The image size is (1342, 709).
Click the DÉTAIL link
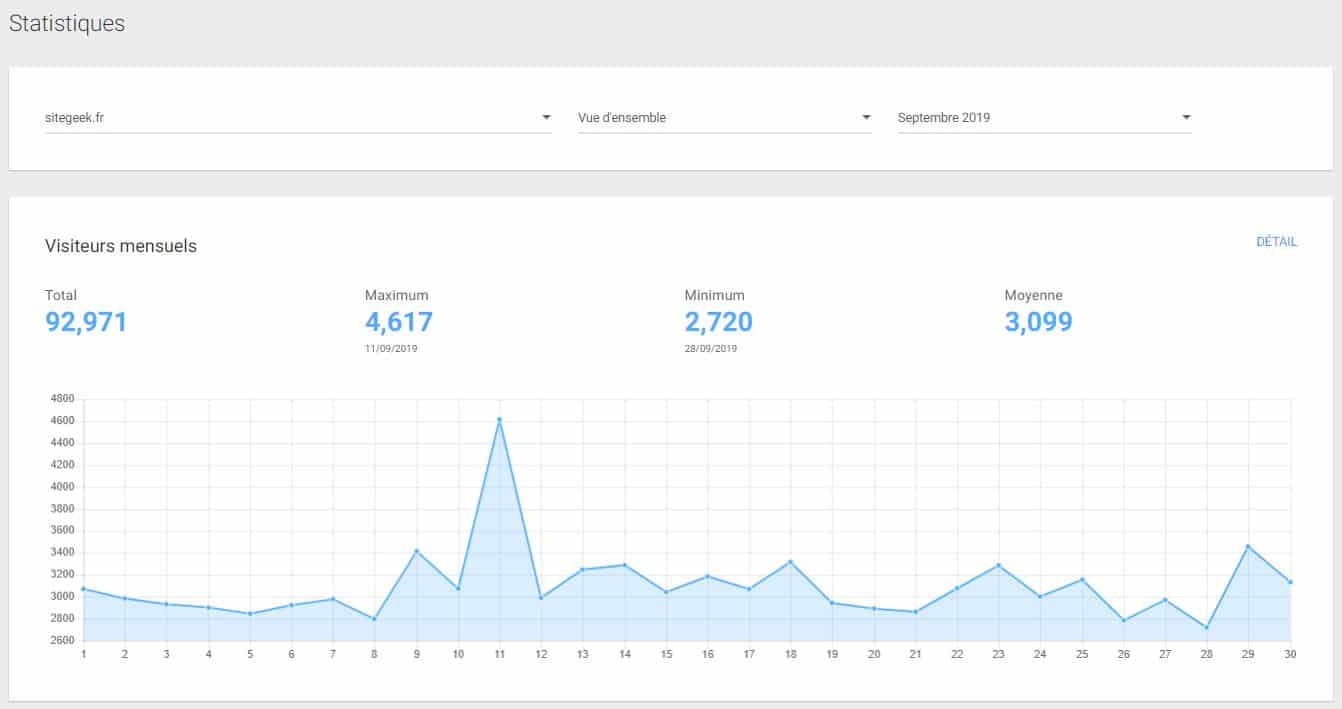(x=1277, y=242)
